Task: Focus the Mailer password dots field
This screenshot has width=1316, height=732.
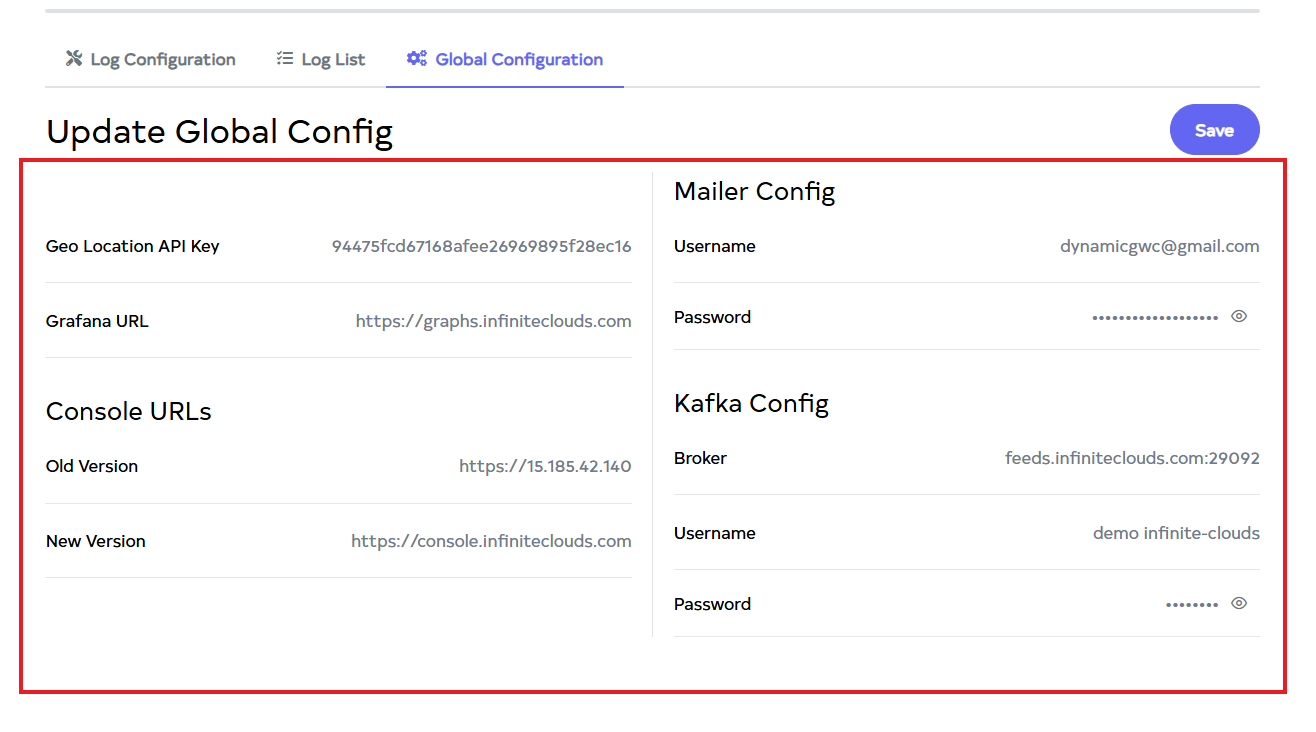Action: 1154,318
